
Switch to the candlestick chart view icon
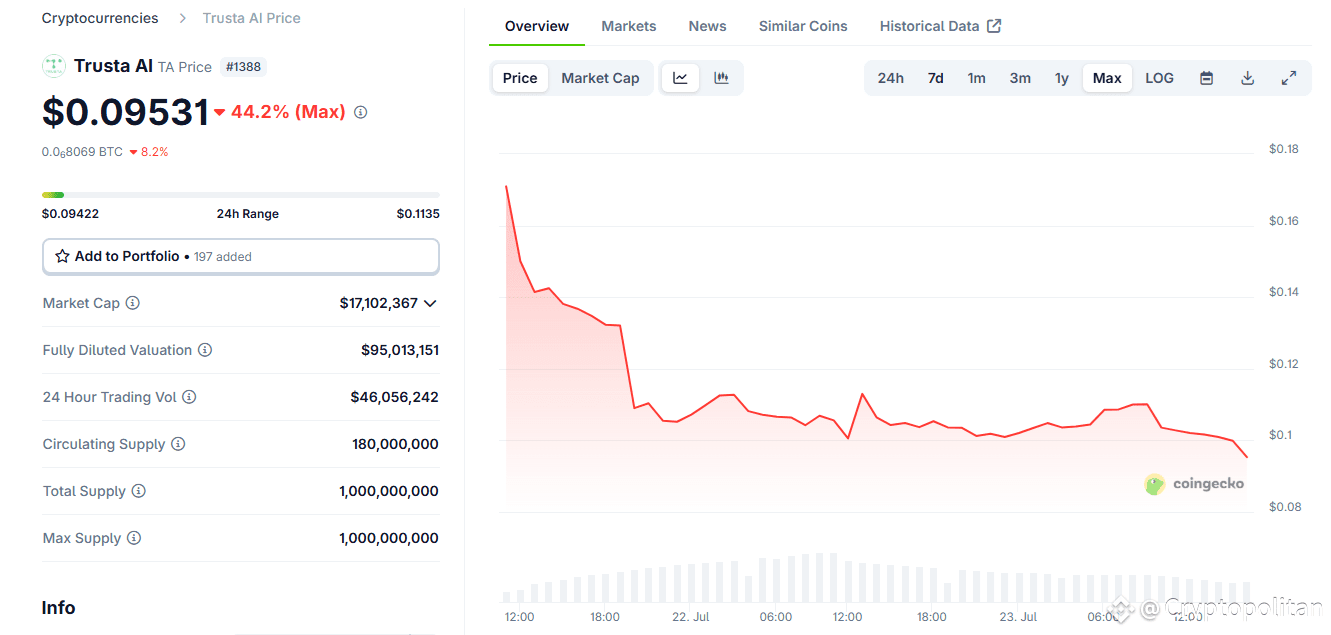point(721,78)
